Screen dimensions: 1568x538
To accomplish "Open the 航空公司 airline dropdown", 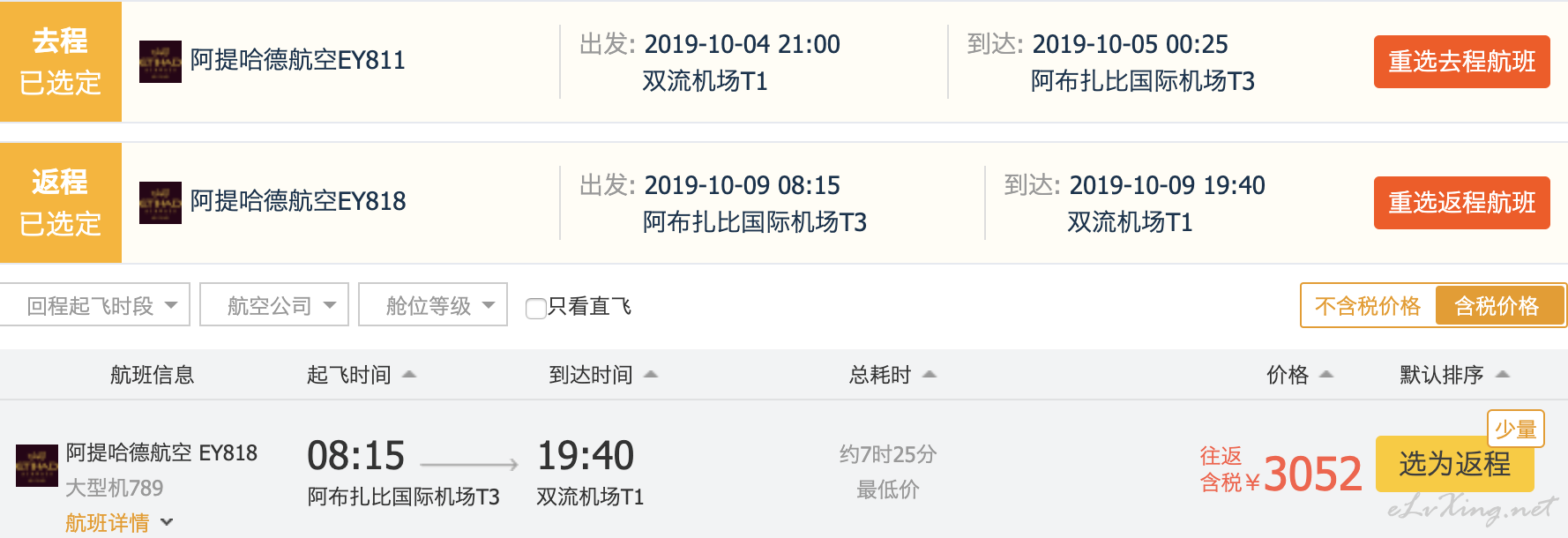I will (274, 305).
